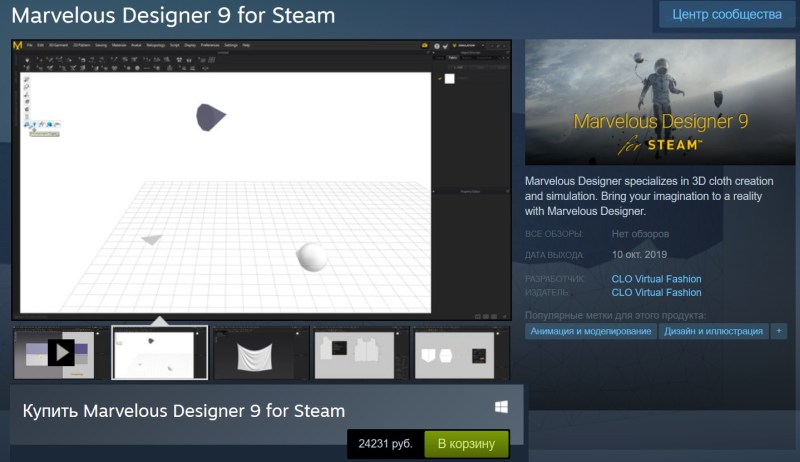Add a tag with the plus button
800x462 pixels.
779,331
